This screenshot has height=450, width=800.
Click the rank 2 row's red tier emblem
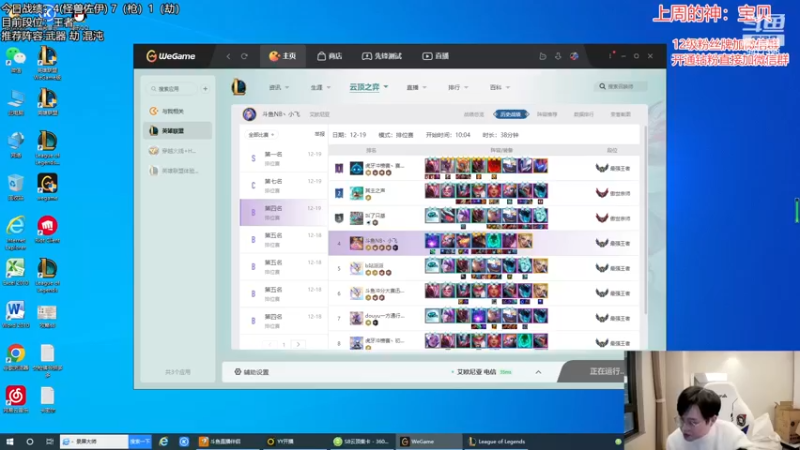tap(602, 193)
